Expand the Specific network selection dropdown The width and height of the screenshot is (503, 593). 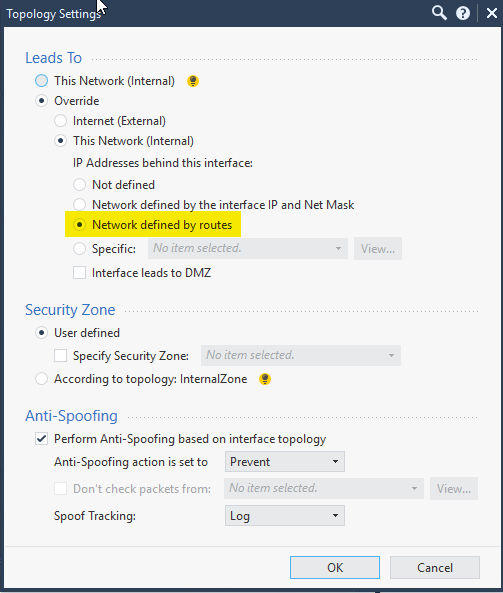click(248, 248)
